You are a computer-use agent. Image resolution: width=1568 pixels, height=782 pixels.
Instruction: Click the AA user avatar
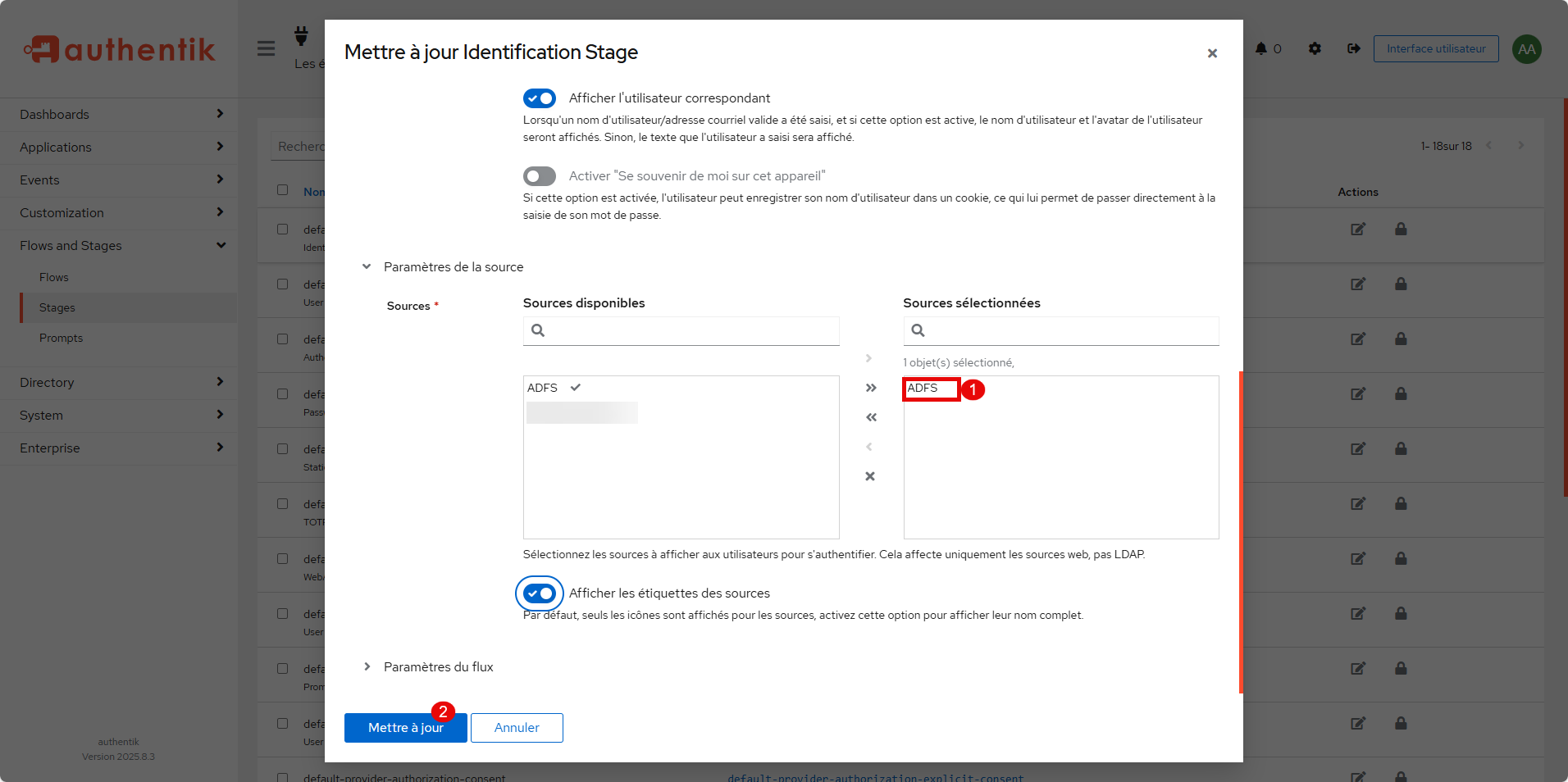(x=1526, y=48)
